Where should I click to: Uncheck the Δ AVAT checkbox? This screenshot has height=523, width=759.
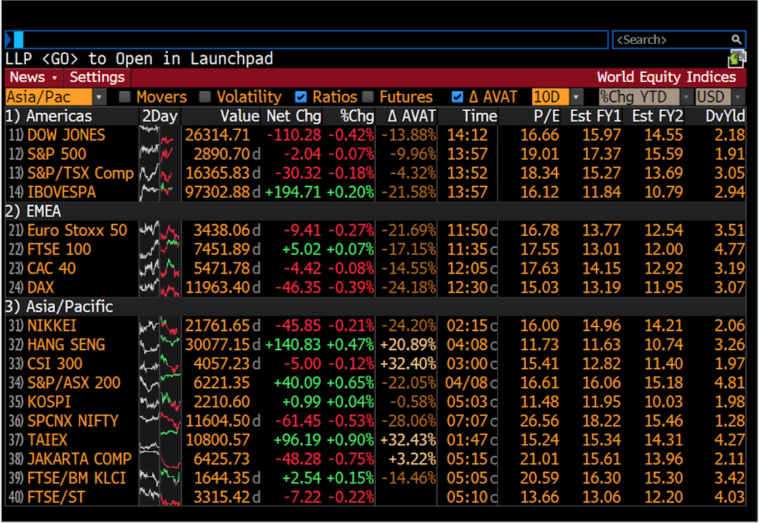457,97
